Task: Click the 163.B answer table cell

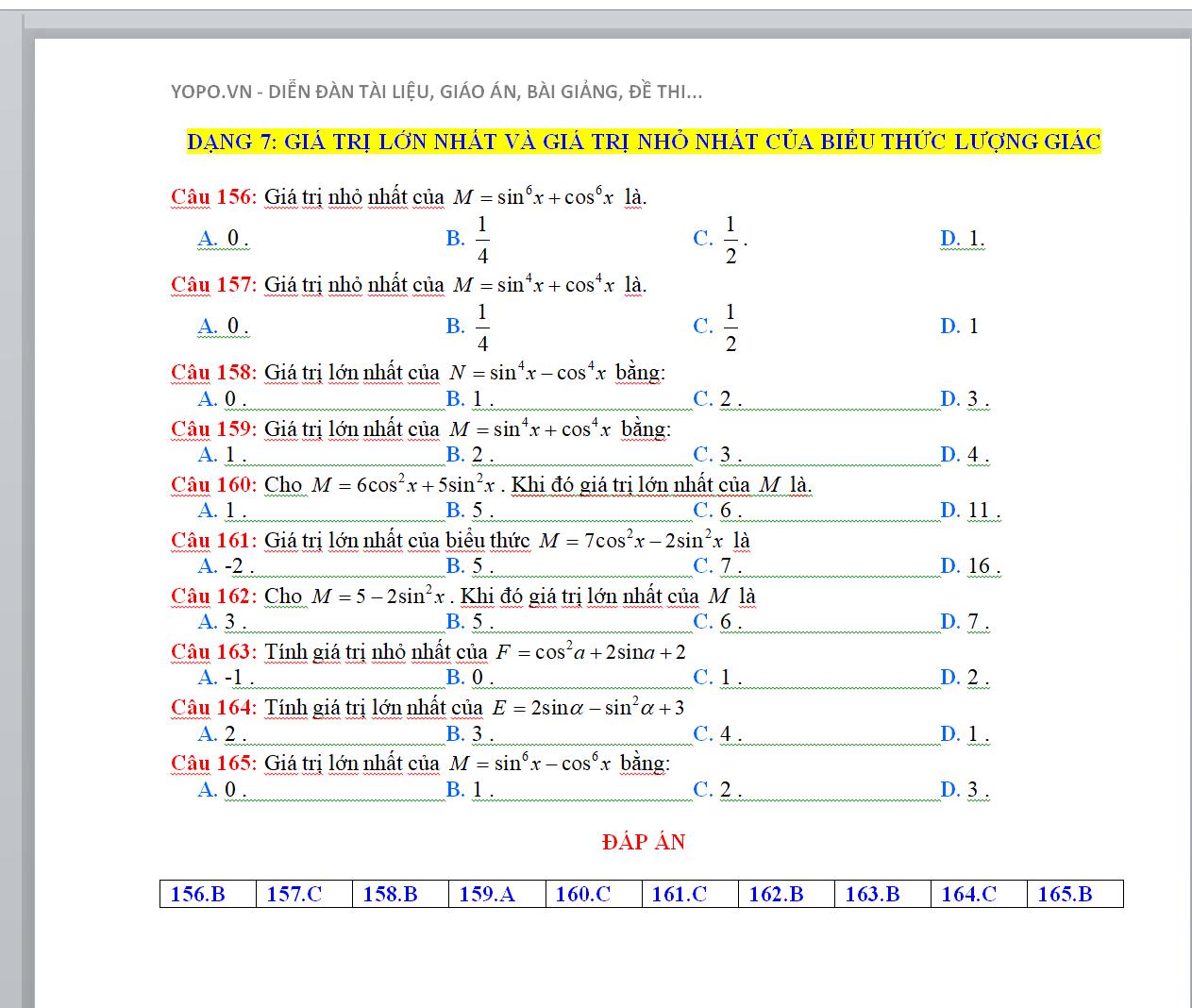Action: click(x=881, y=894)
